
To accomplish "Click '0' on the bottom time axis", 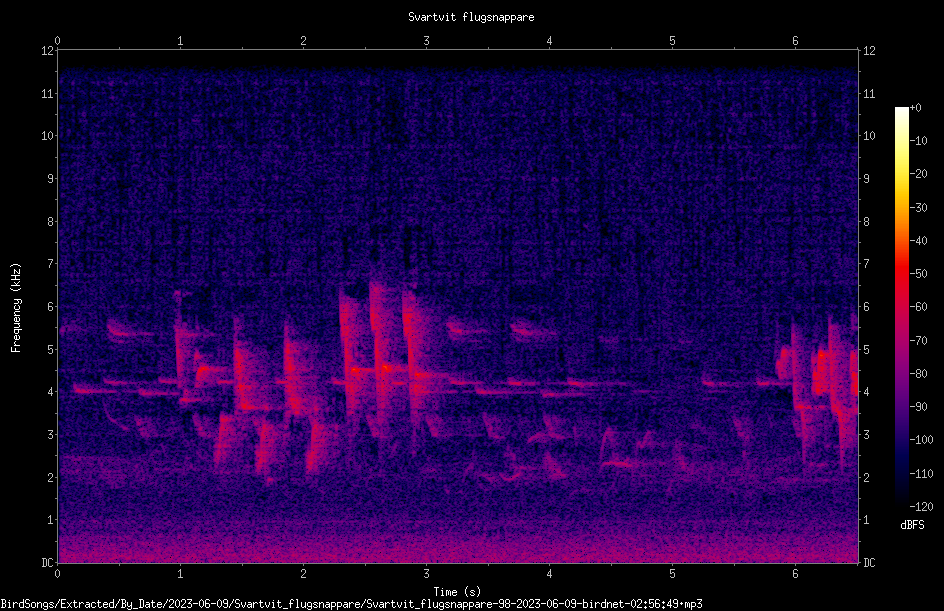I will pyautogui.click(x=57, y=574).
